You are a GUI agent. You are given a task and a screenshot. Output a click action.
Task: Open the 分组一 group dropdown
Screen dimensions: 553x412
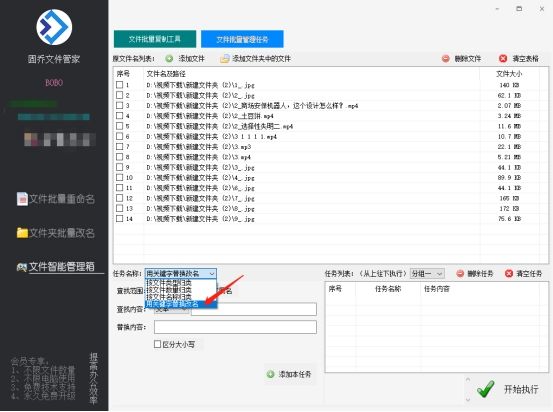tap(427, 273)
